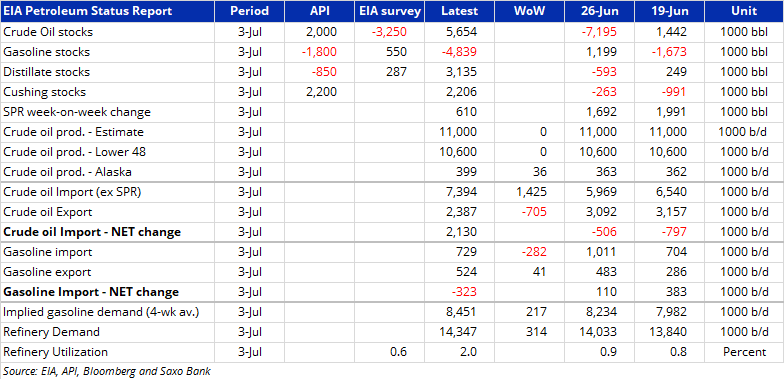Select the API column header
Screen dimensions: 784x379
click(x=320, y=11)
